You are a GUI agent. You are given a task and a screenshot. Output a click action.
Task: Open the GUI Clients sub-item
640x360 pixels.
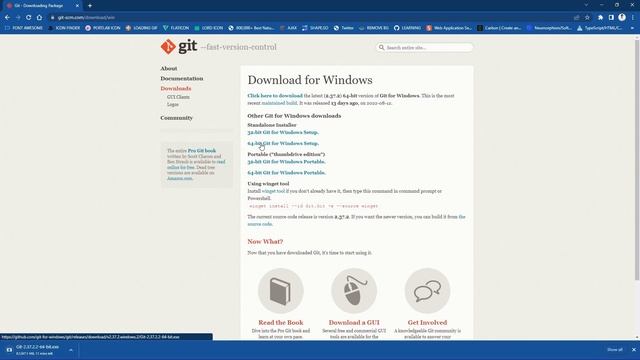pos(178,97)
